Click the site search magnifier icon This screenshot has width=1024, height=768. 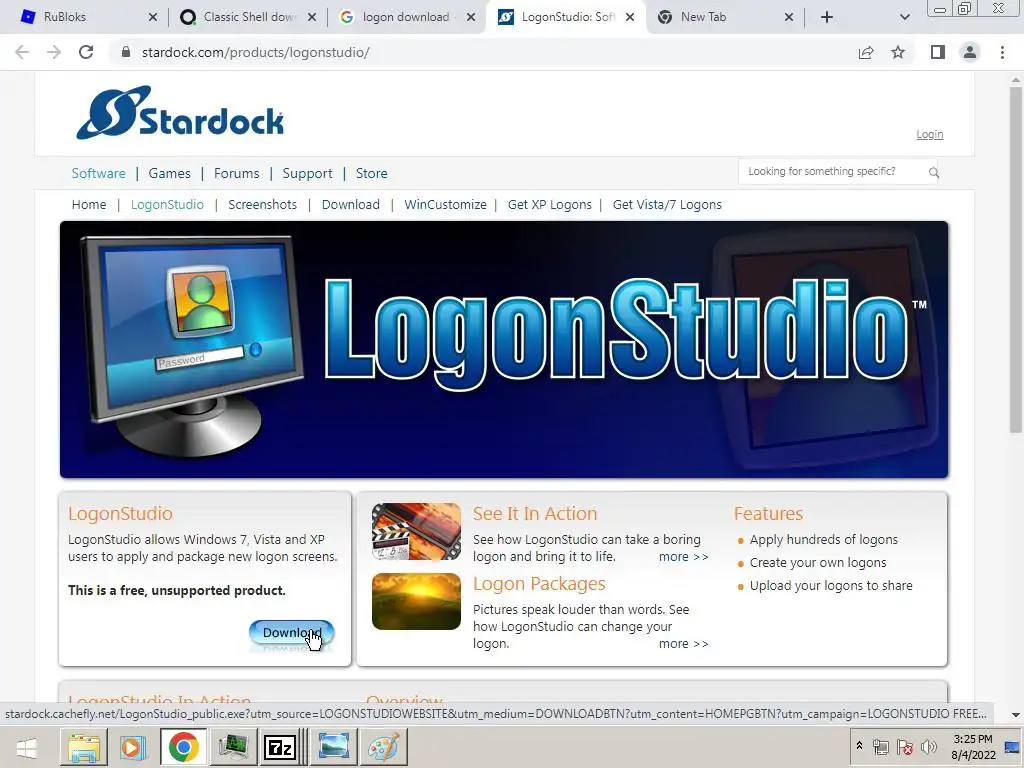pyautogui.click(x=934, y=172)
